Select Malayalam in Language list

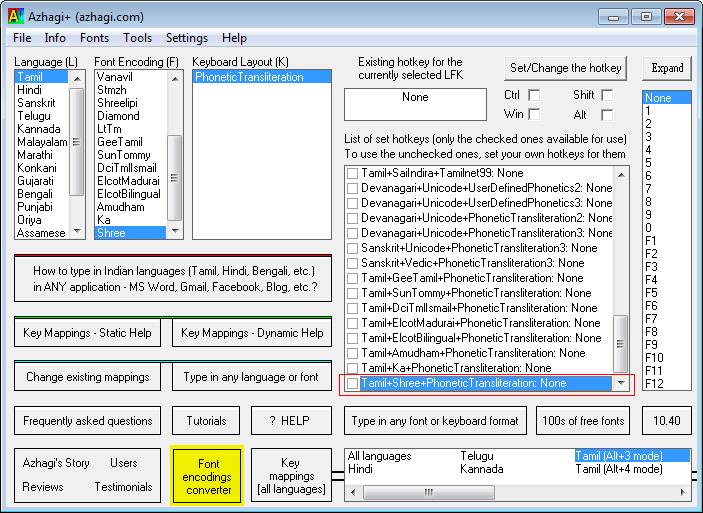pyautogui.click(x=42, y=142)
